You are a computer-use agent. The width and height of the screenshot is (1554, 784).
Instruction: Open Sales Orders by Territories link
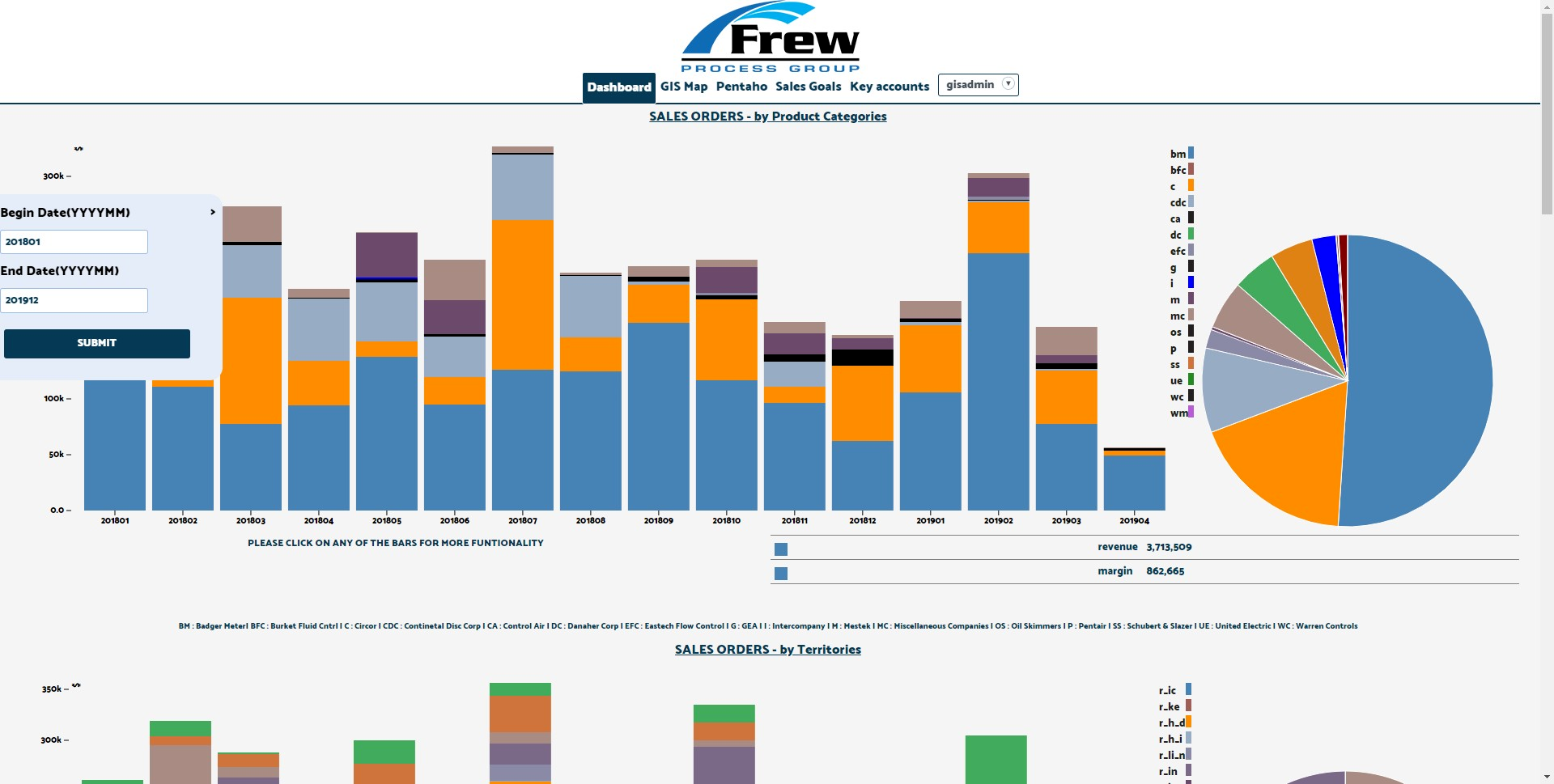point(768,650)
